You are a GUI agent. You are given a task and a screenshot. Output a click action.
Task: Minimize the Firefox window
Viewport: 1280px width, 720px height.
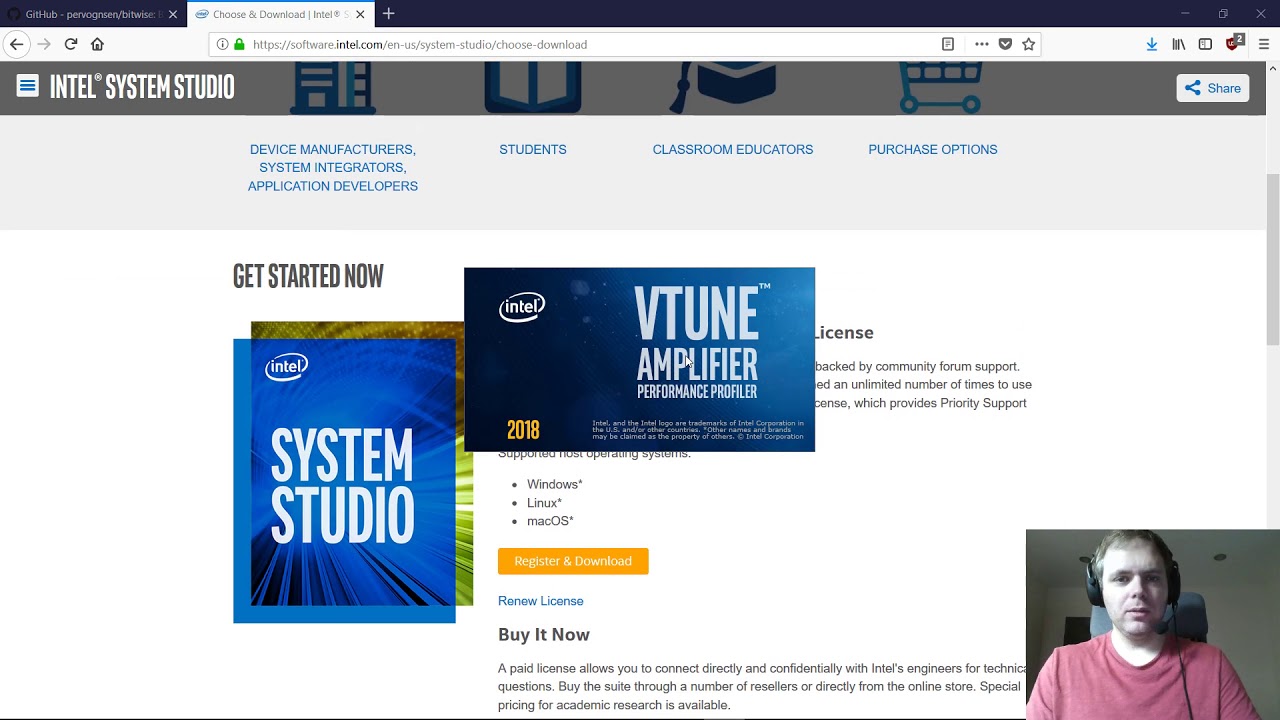coord(1185,14)
